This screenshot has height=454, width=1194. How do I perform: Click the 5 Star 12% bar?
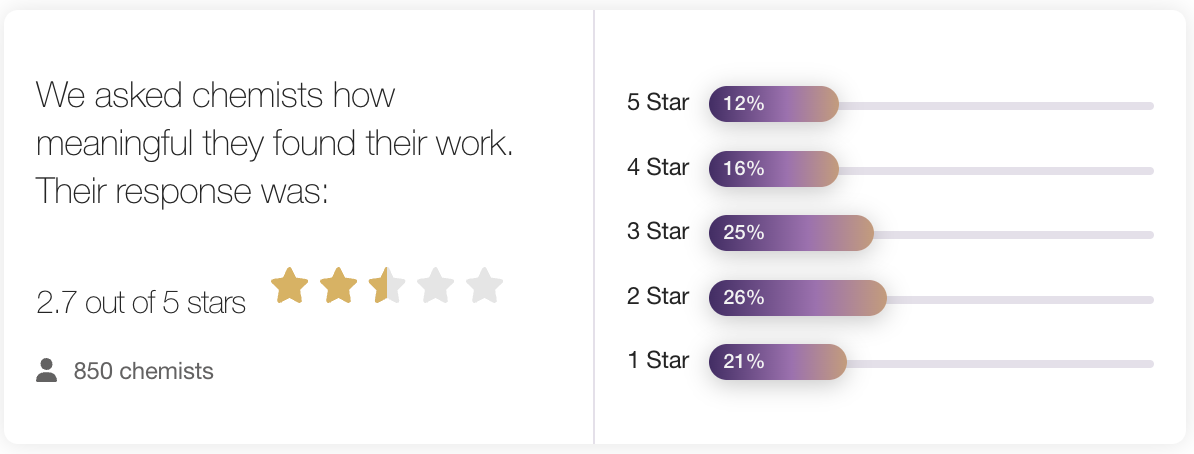click(774, 104)
